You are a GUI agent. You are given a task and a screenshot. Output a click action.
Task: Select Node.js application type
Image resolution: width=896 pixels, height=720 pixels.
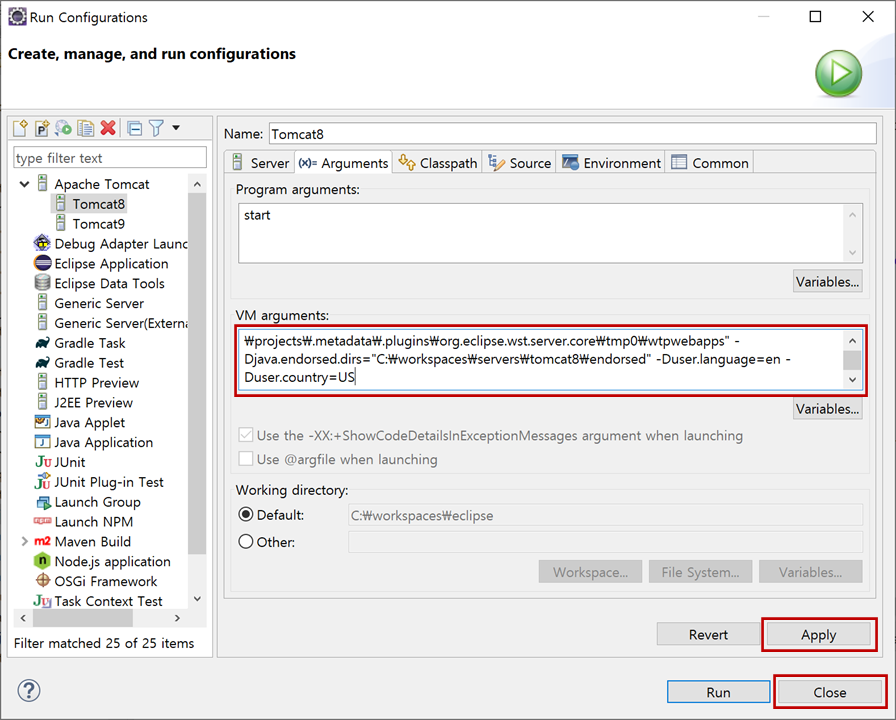click(x=103, y=561)
